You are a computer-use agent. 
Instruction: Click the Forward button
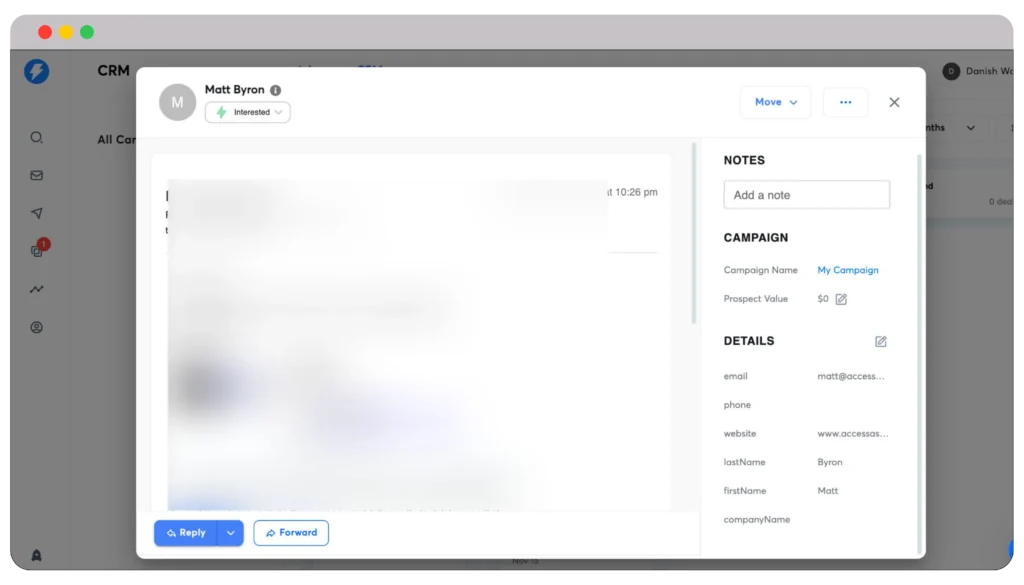(x=291, y=533)
